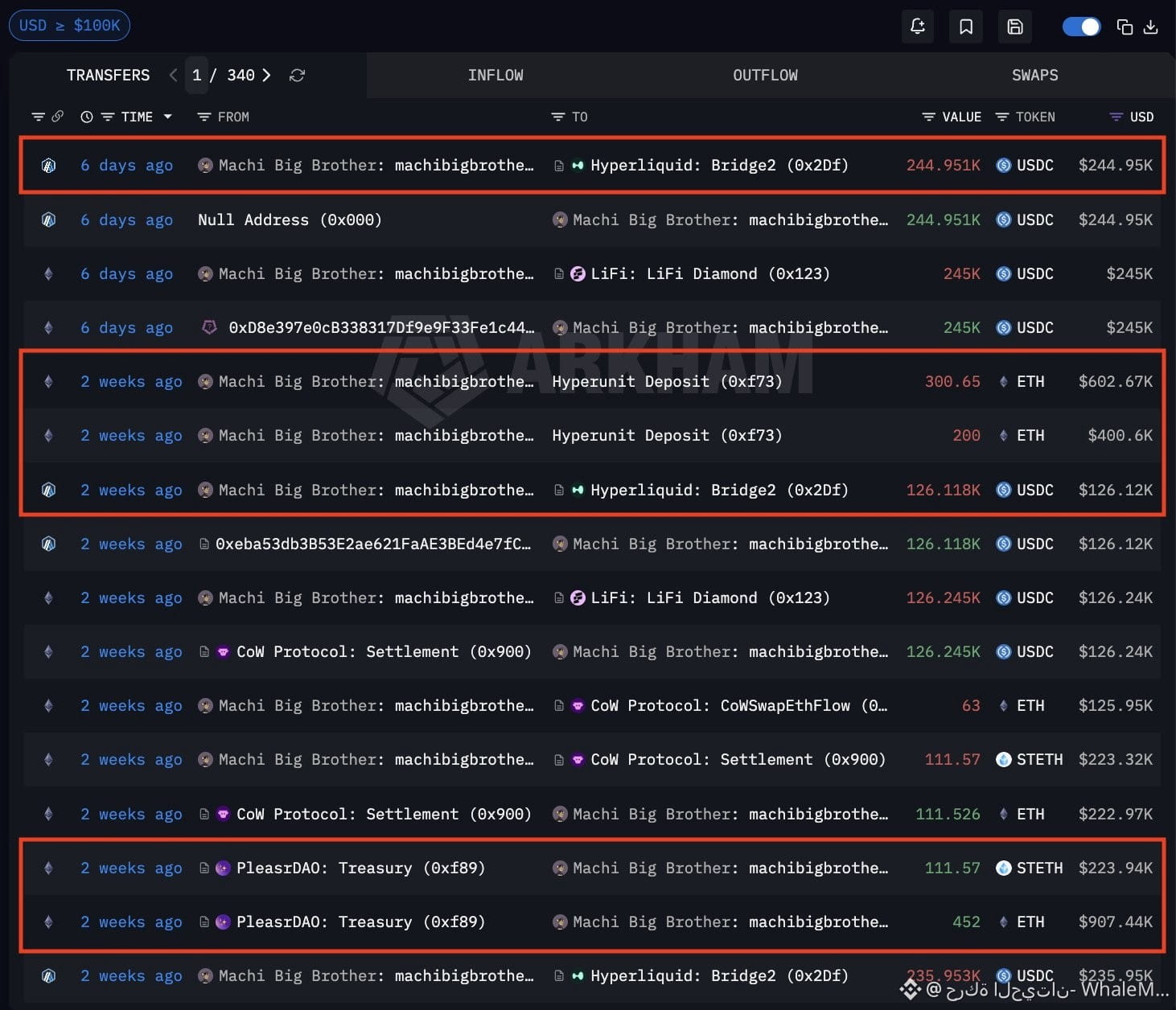
Task: Click the $602.67K USD value
Action: pyautogui.click(x=1115, y=381)
